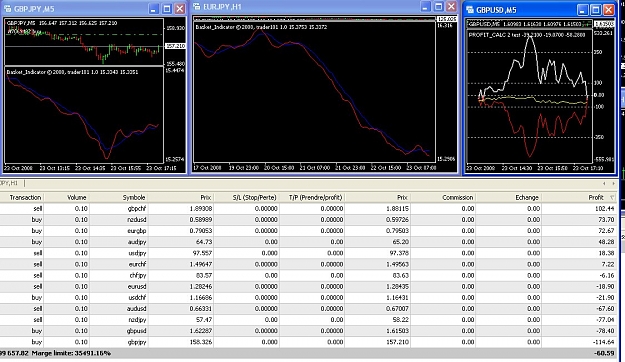625x362 pixels.
Task: Sort trades by the Commission column
Action: pos(443,197)
